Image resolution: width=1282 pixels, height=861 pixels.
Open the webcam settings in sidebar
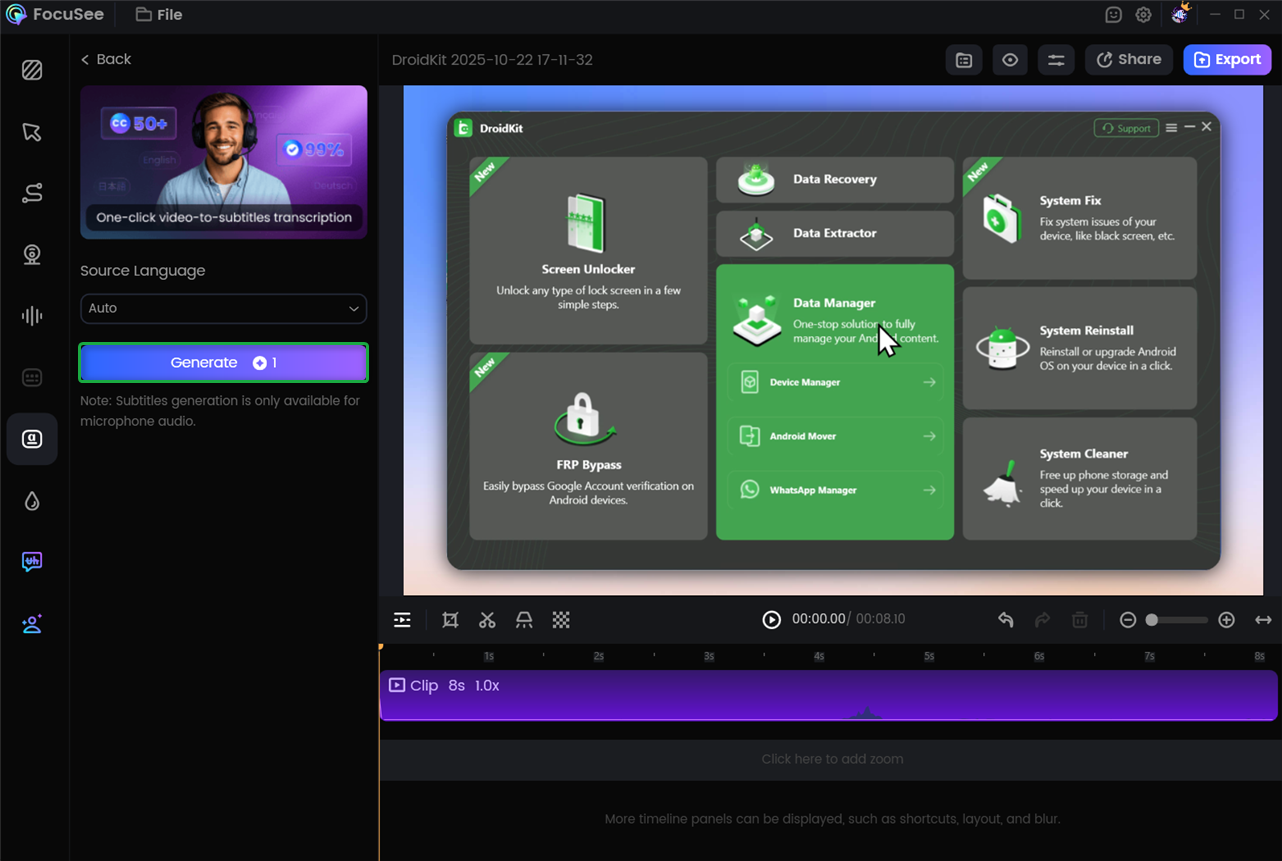(x=32, y=255)
